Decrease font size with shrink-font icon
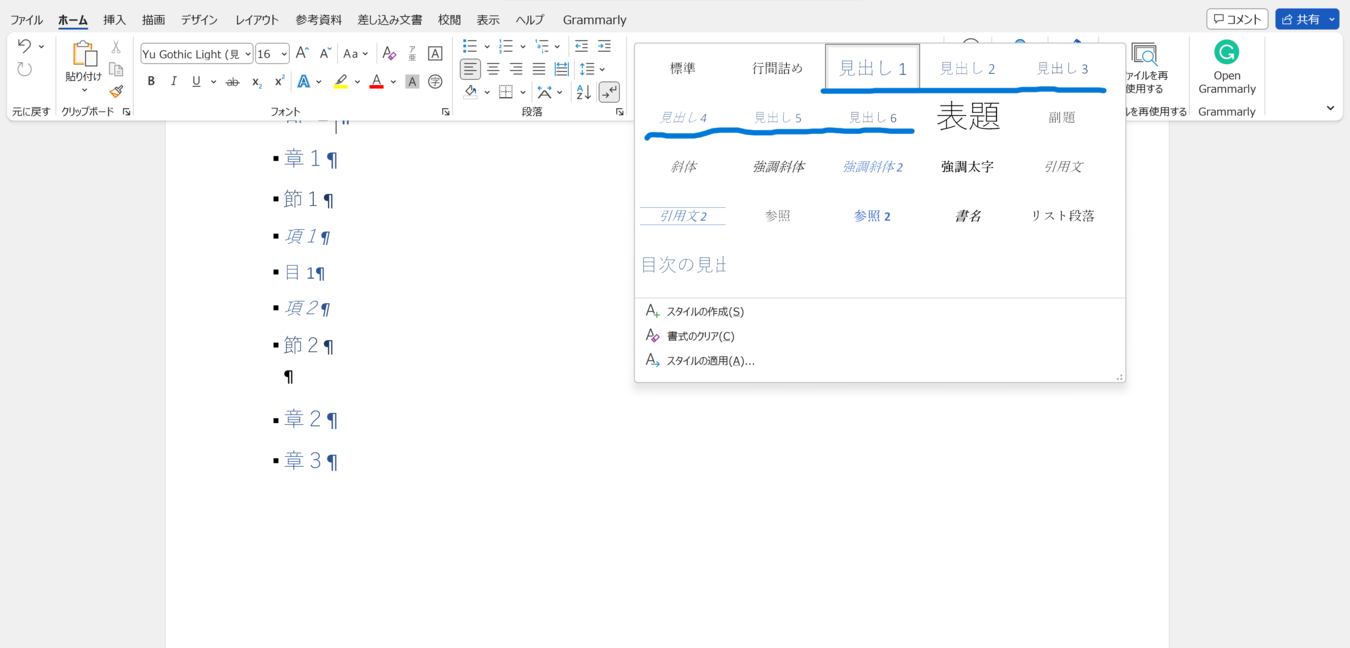1350x648 pixels. 325,54
